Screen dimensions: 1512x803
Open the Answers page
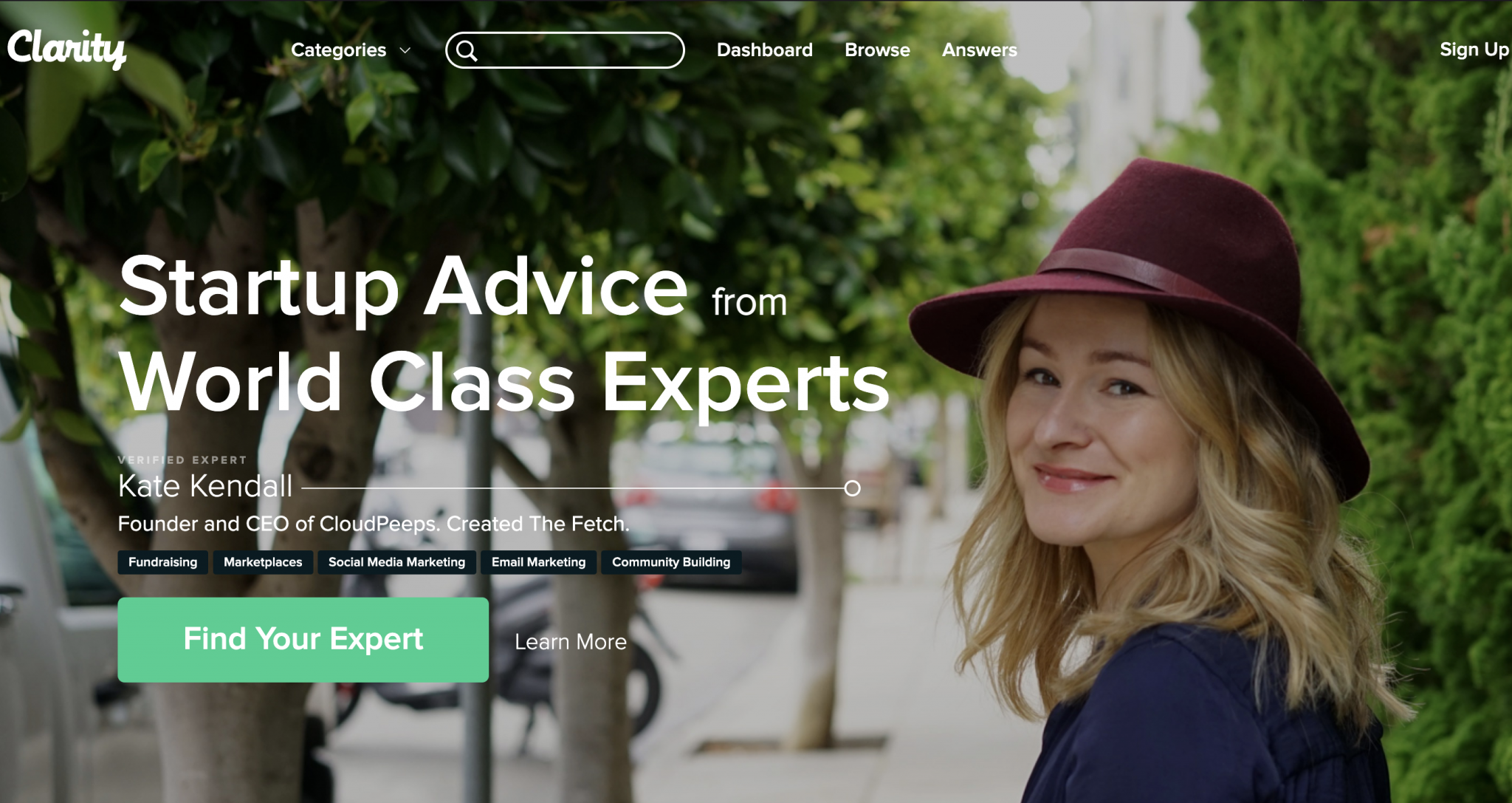979,50
